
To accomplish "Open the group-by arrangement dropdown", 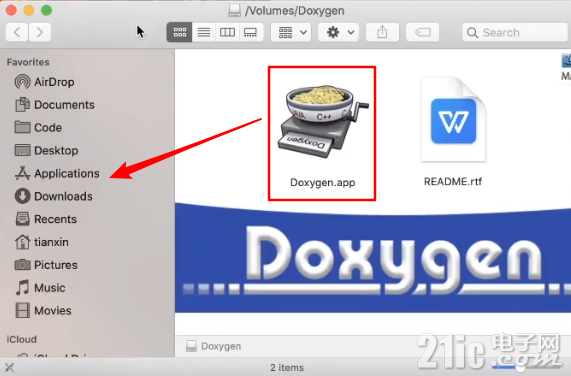I will [291, 32].
